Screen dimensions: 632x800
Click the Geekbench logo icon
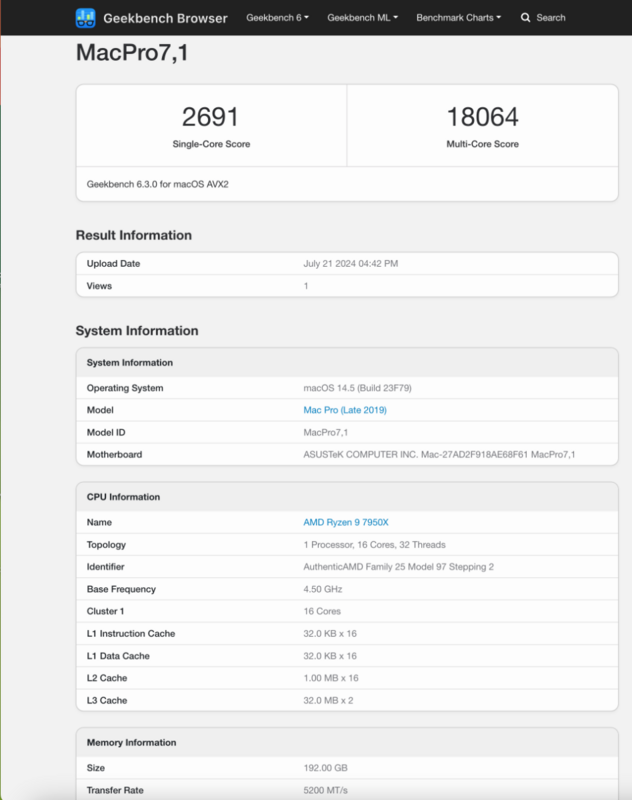(86, 18)
